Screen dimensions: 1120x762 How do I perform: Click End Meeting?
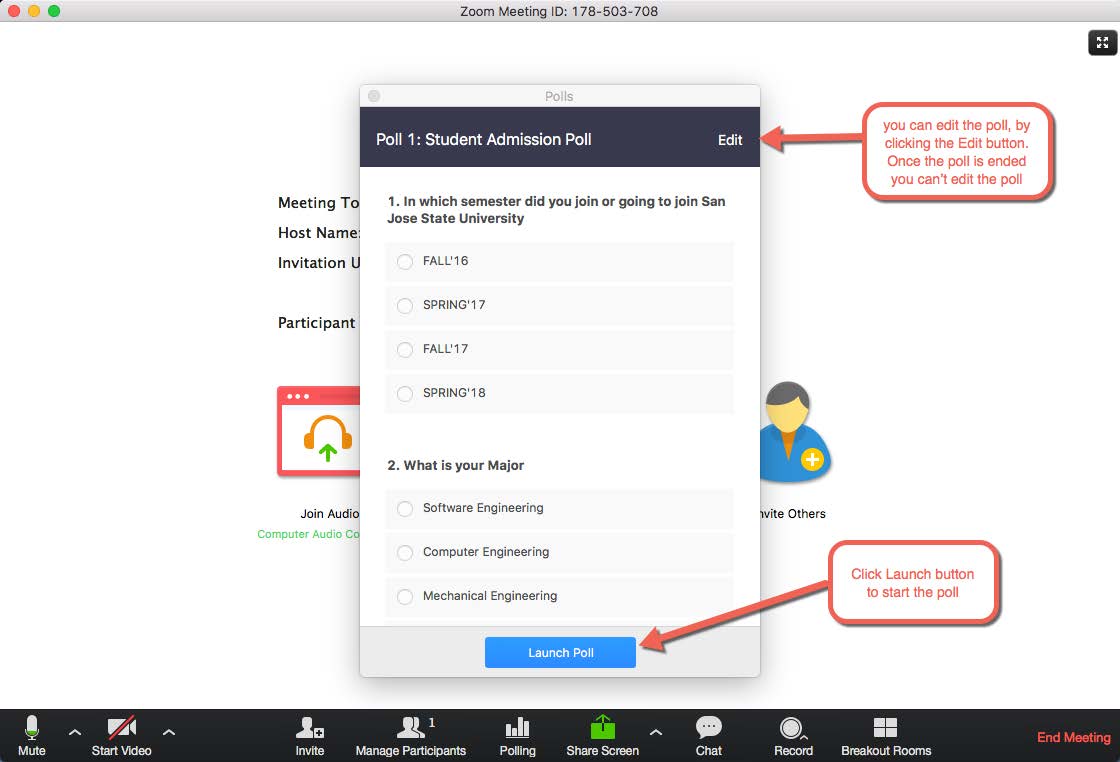click(1073, 737)
